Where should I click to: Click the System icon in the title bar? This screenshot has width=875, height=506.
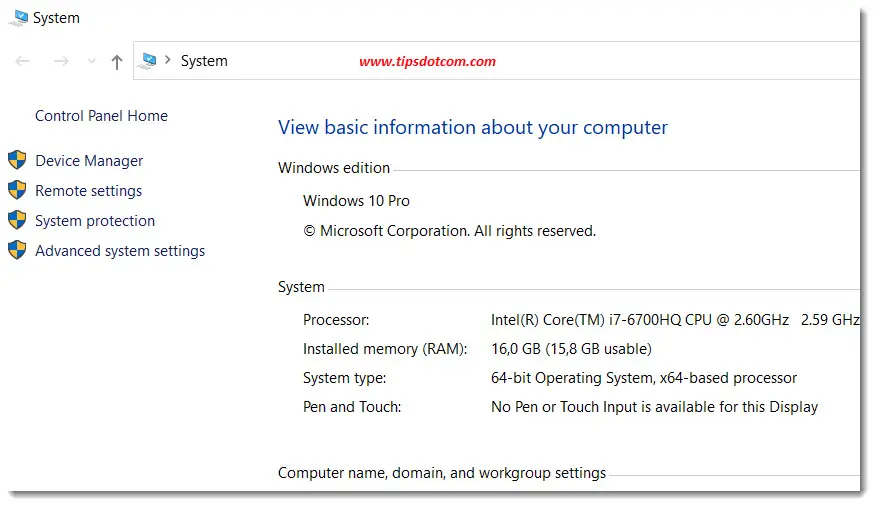click(x=18, y=18)
